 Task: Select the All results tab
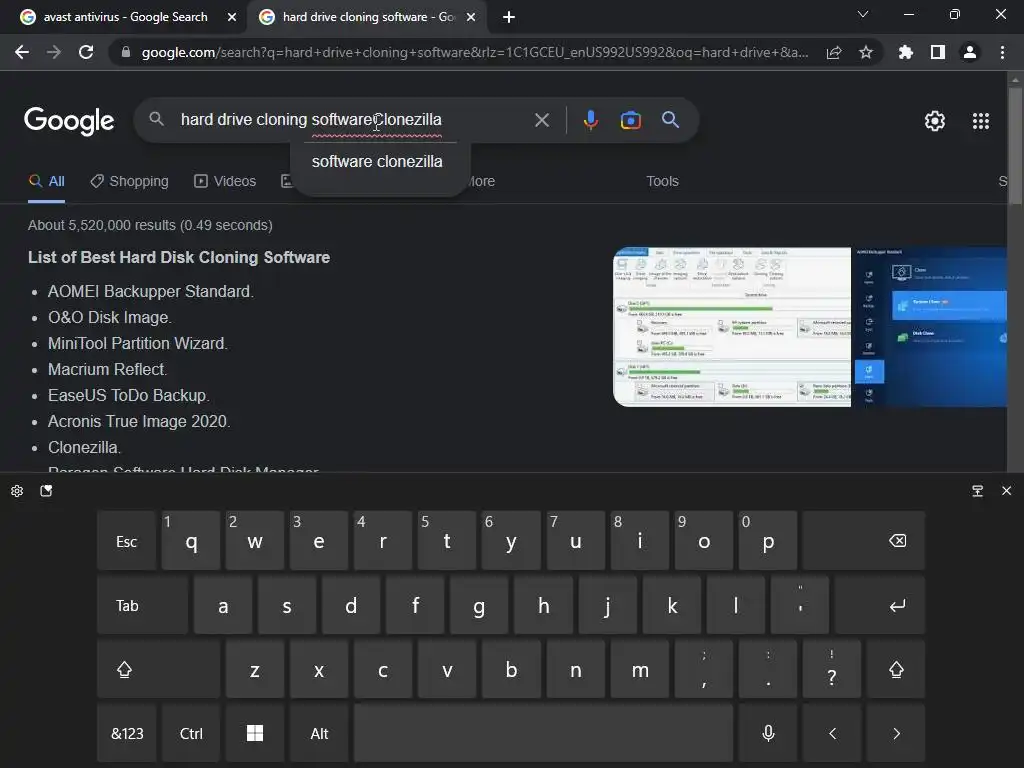[46, 182]
